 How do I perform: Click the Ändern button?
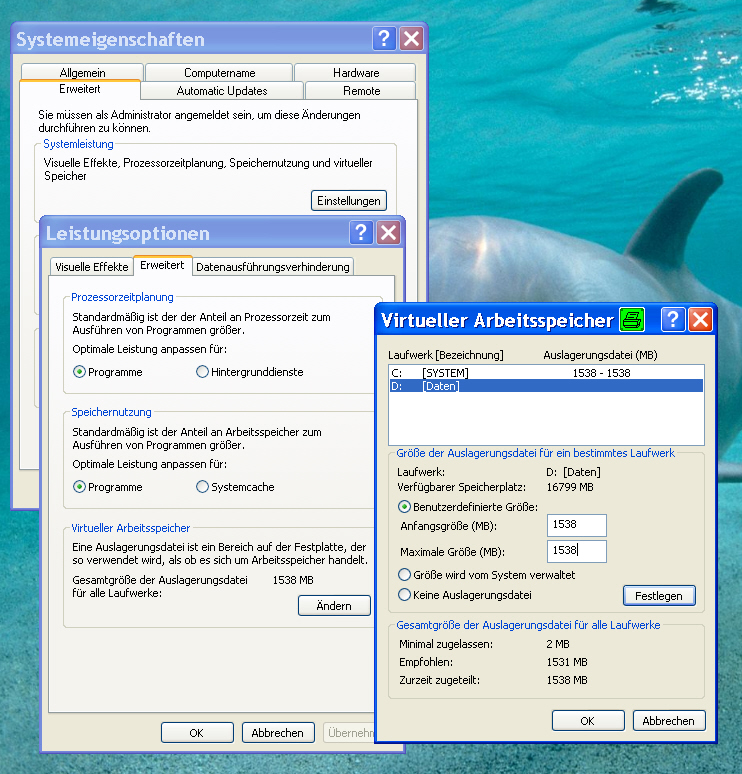(x=334, y=606)
